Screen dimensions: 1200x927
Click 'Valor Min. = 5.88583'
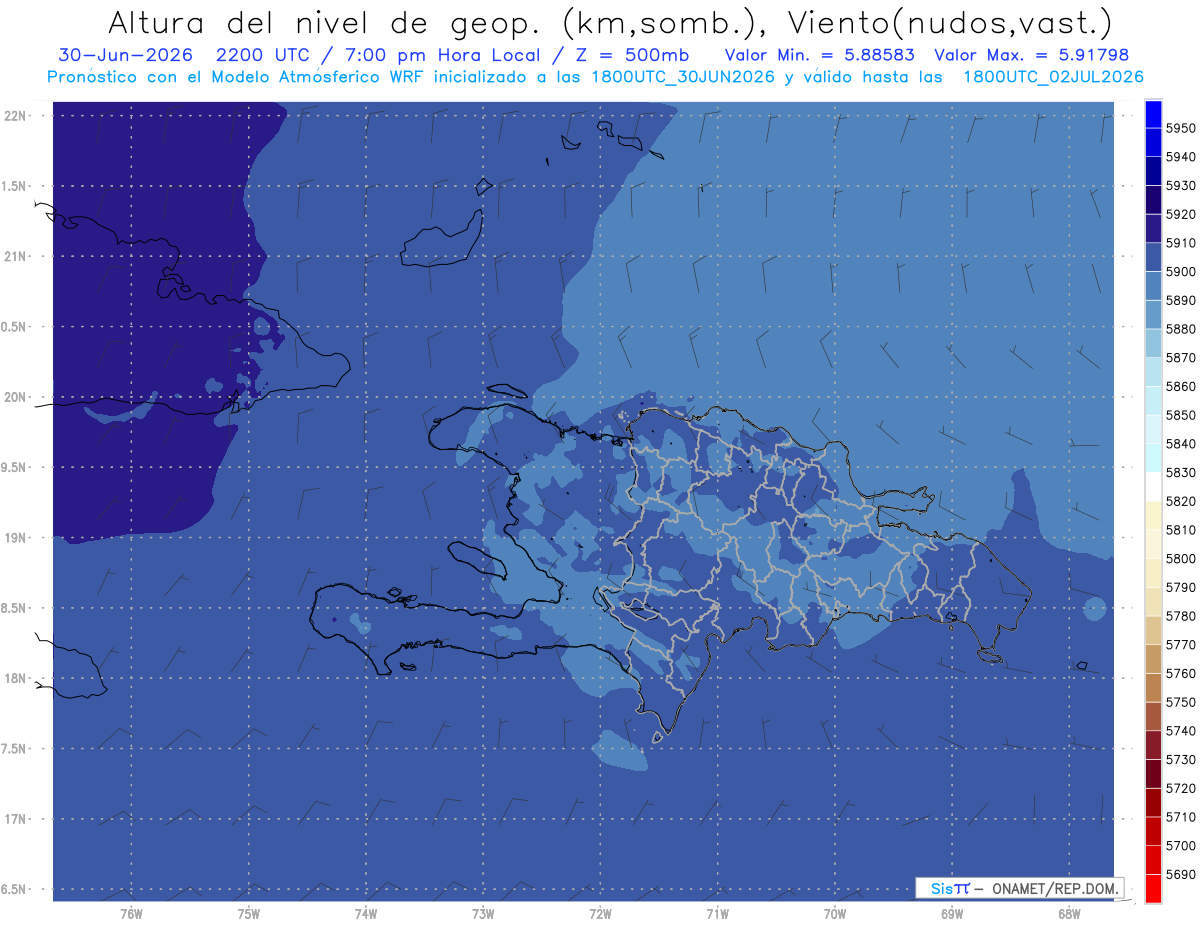(x=820, y=55)
